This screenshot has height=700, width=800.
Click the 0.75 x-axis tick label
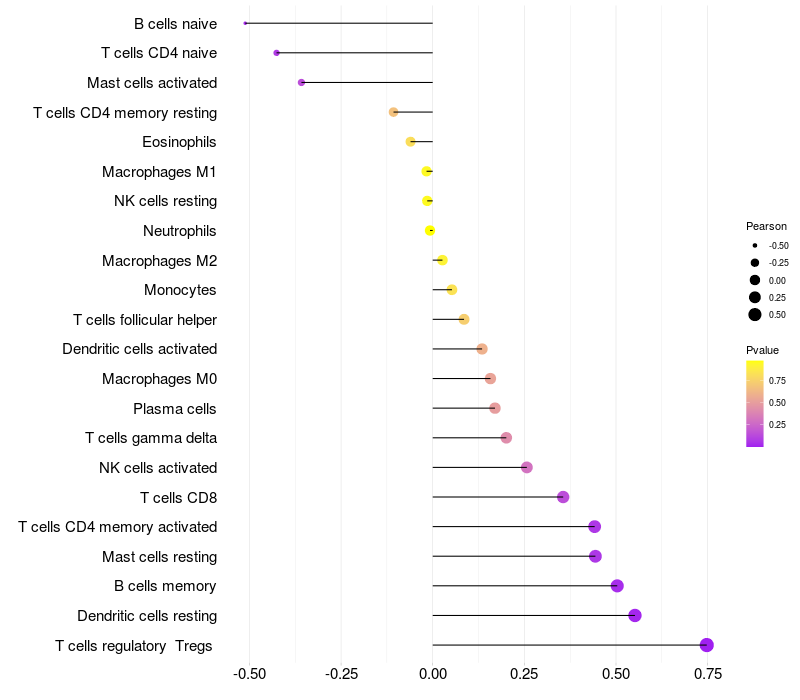point(708,674)
